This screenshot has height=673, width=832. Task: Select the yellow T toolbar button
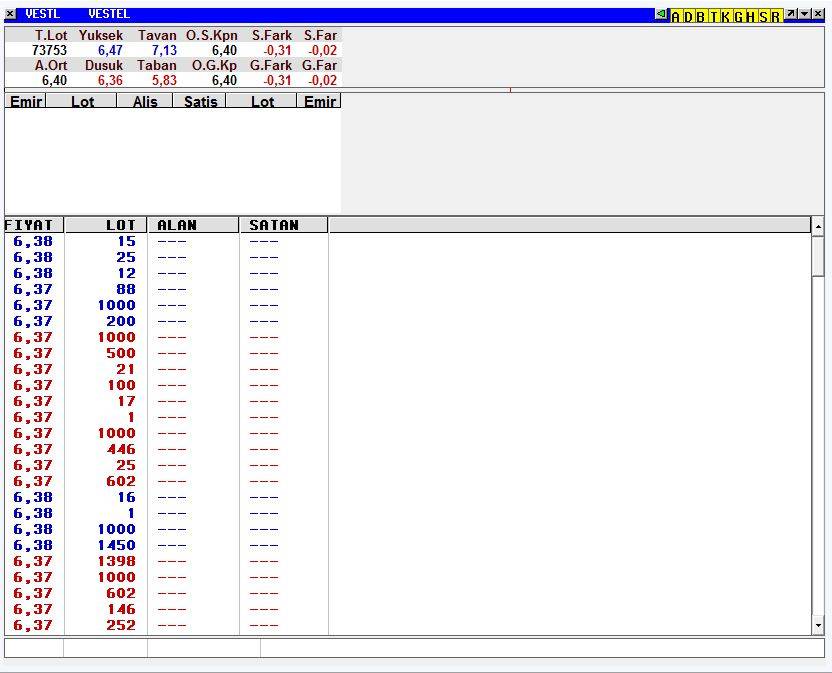coord(713,16)
